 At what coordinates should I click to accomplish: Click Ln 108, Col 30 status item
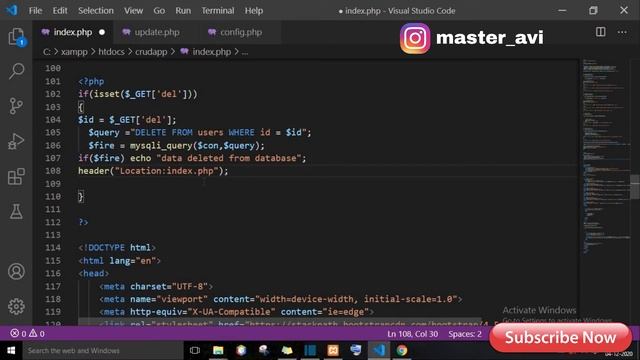pyautogui.click(x=412, y=334)
